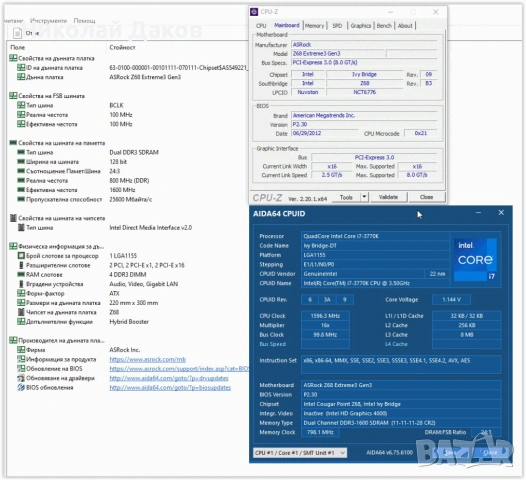This screenshot has height=480, width=526.
Task: Click the Intel Core i7 logo badge
Action: [475, 260]
